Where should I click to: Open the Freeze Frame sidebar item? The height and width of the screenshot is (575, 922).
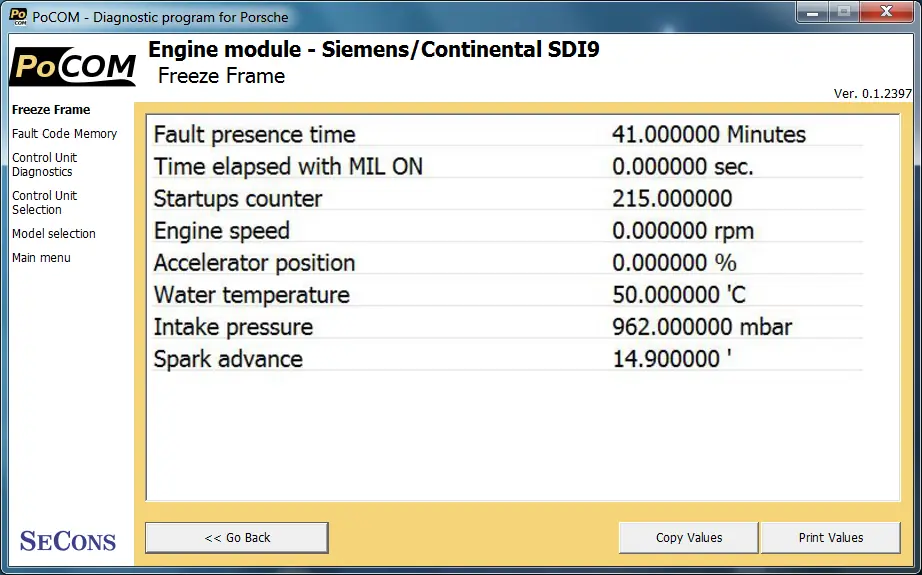coord(51,109)
